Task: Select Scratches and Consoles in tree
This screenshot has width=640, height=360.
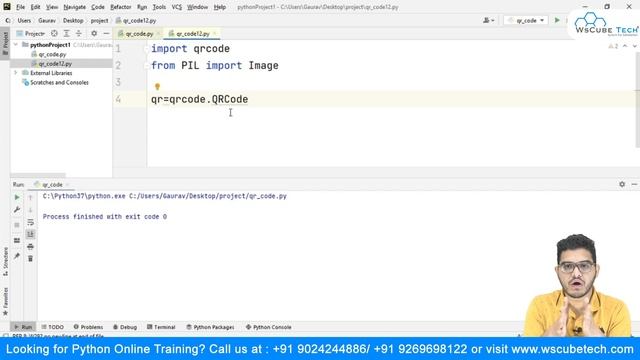Action: pyautogui.click(x=56, y=82)
